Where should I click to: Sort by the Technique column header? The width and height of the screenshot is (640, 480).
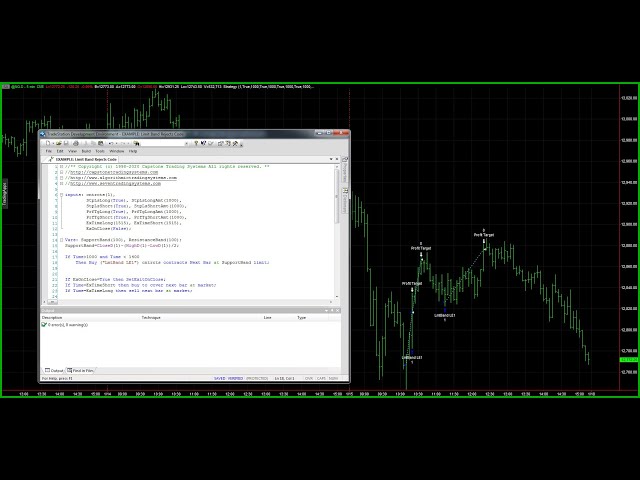tap(151, 318)
